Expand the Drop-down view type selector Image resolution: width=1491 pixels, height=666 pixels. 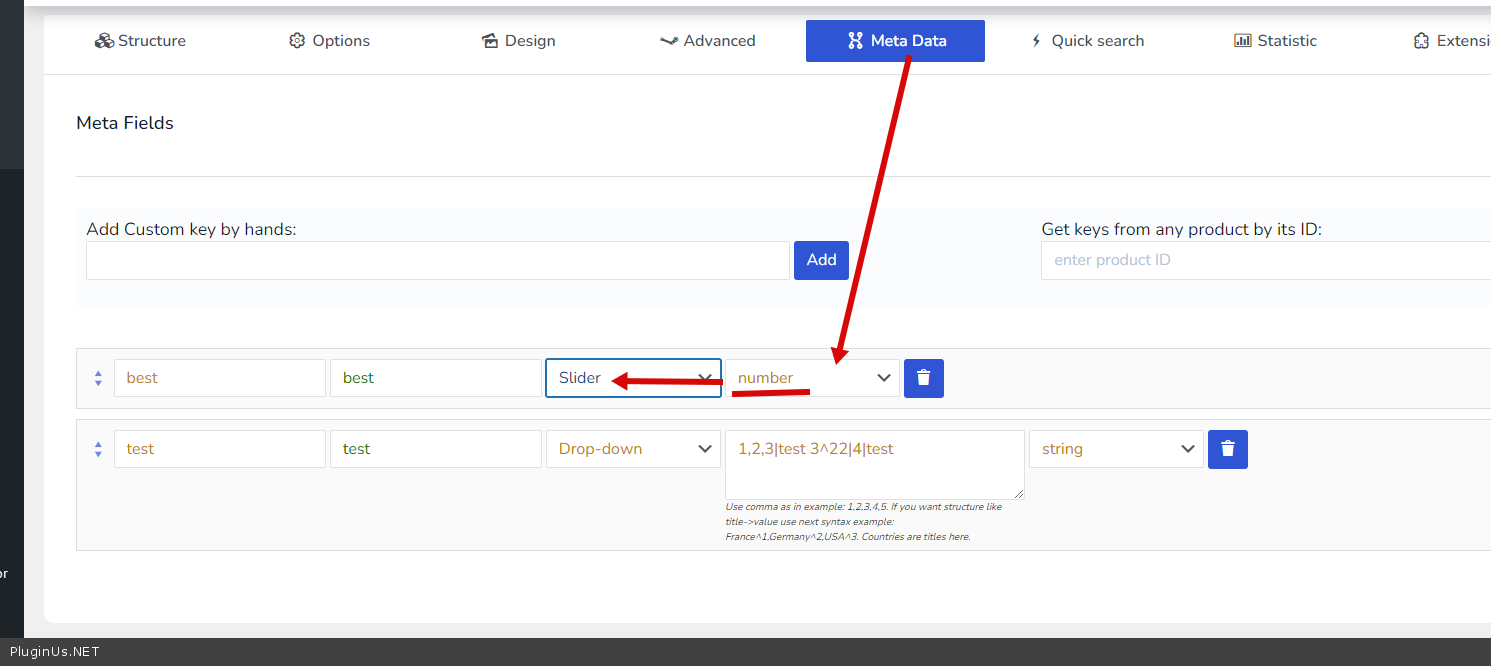point(633,449)
